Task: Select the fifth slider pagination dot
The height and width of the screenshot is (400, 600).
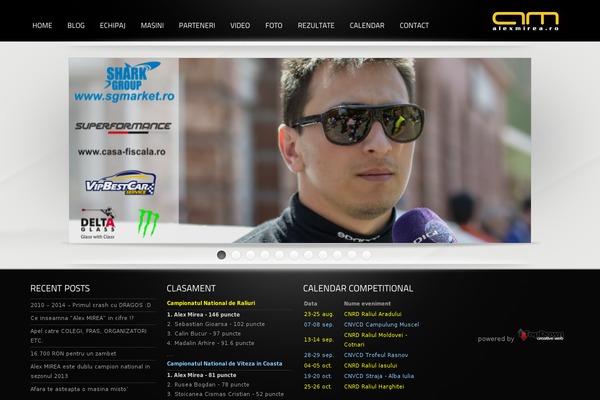Action: pyautogui.click(x=279, y=255)
